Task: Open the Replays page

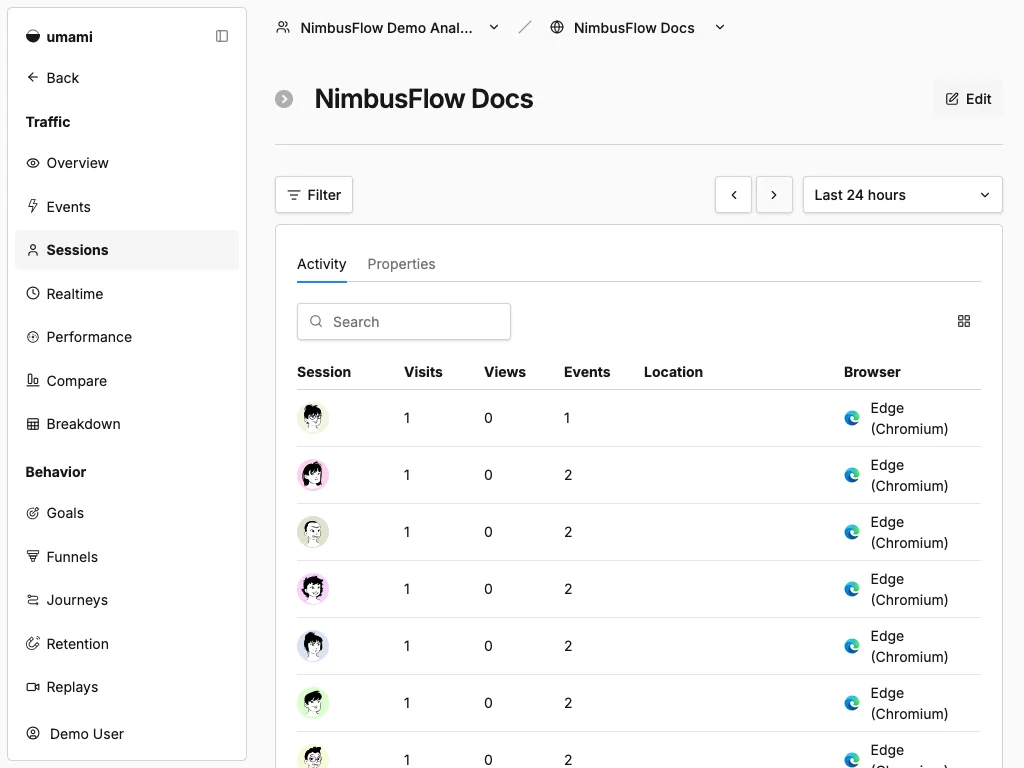Action: (127, 687)
